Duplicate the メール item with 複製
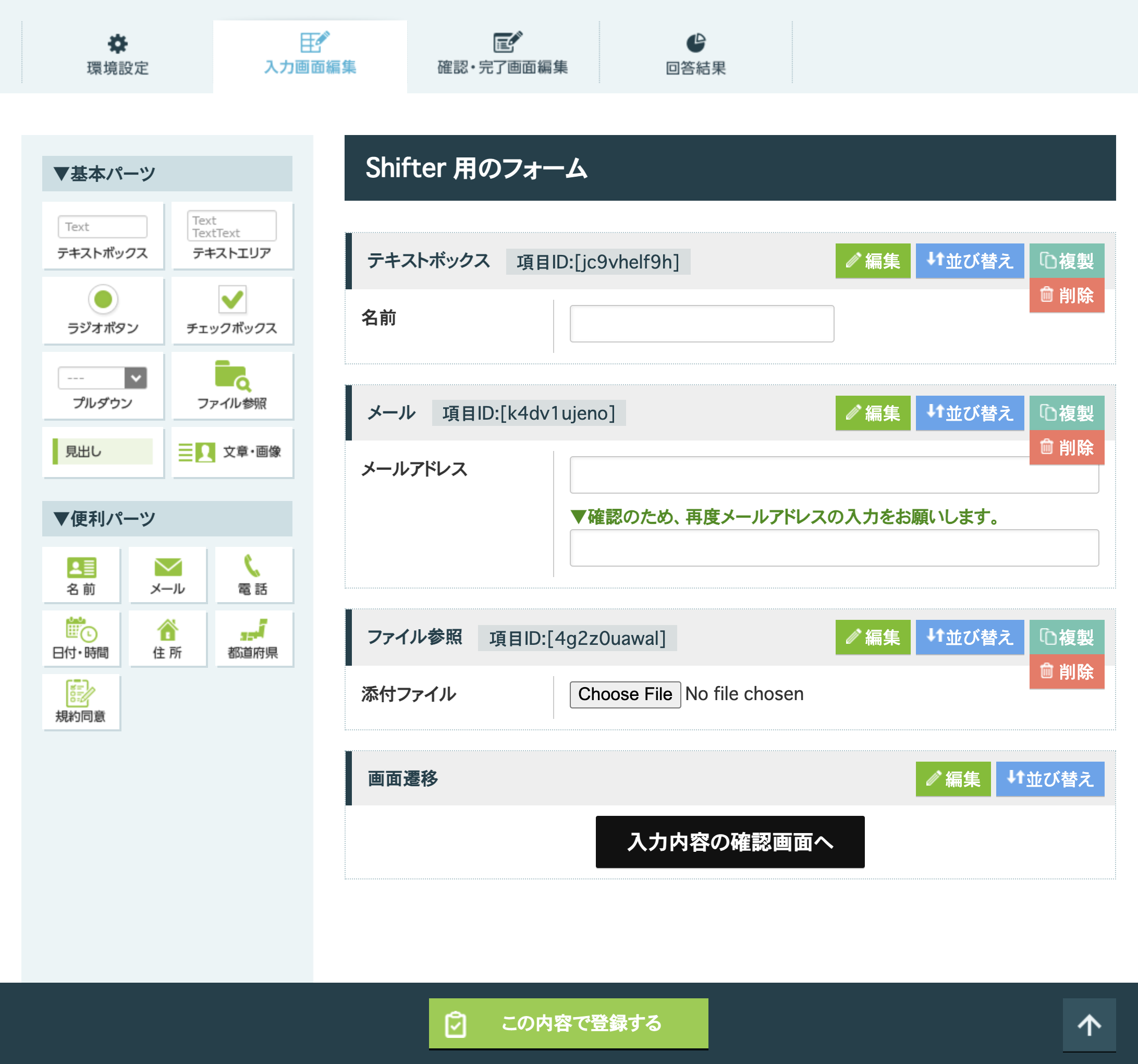Screen dimensions: 1138x1064 (1067, 413)
